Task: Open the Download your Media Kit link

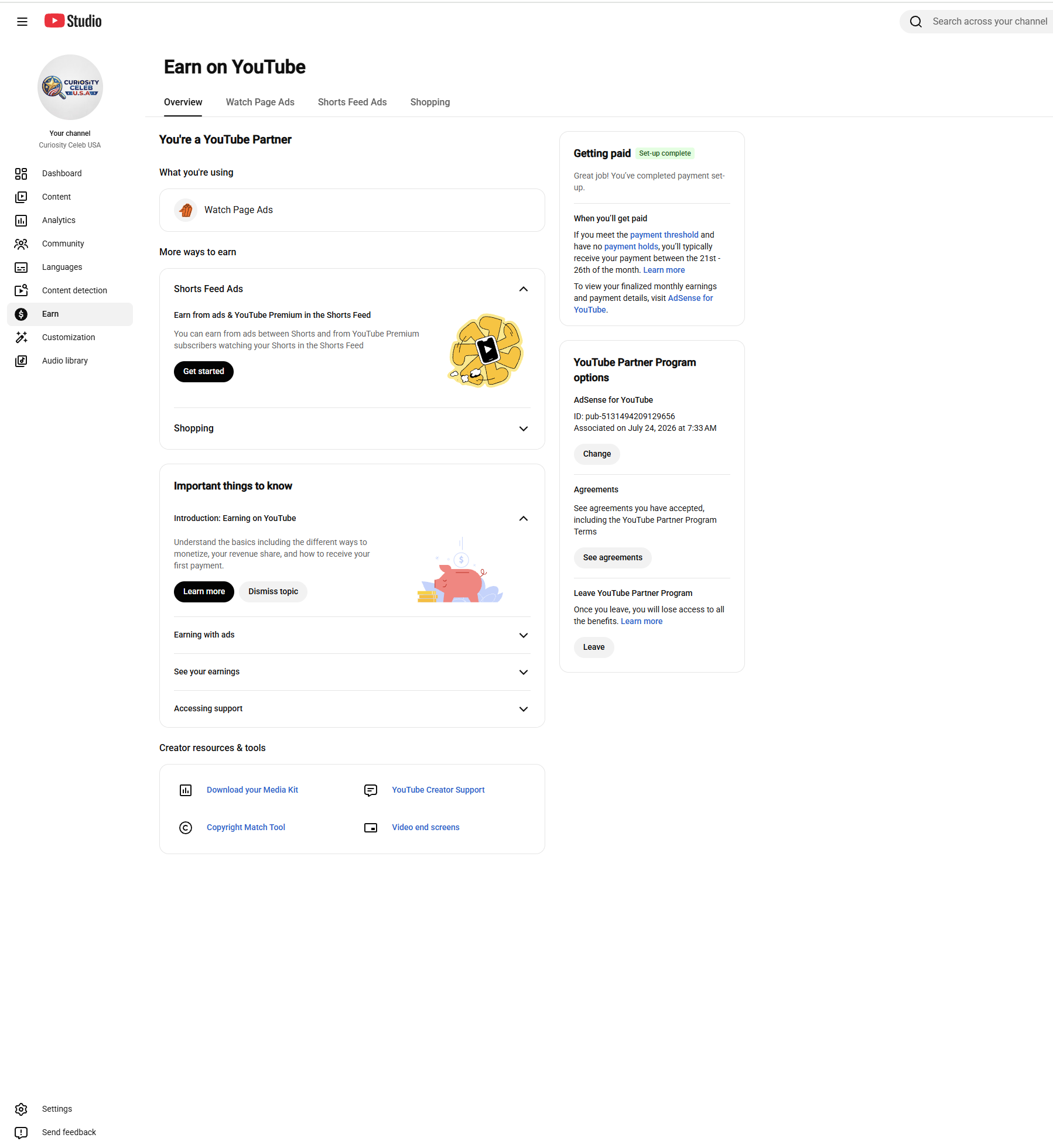Action: 252,790
